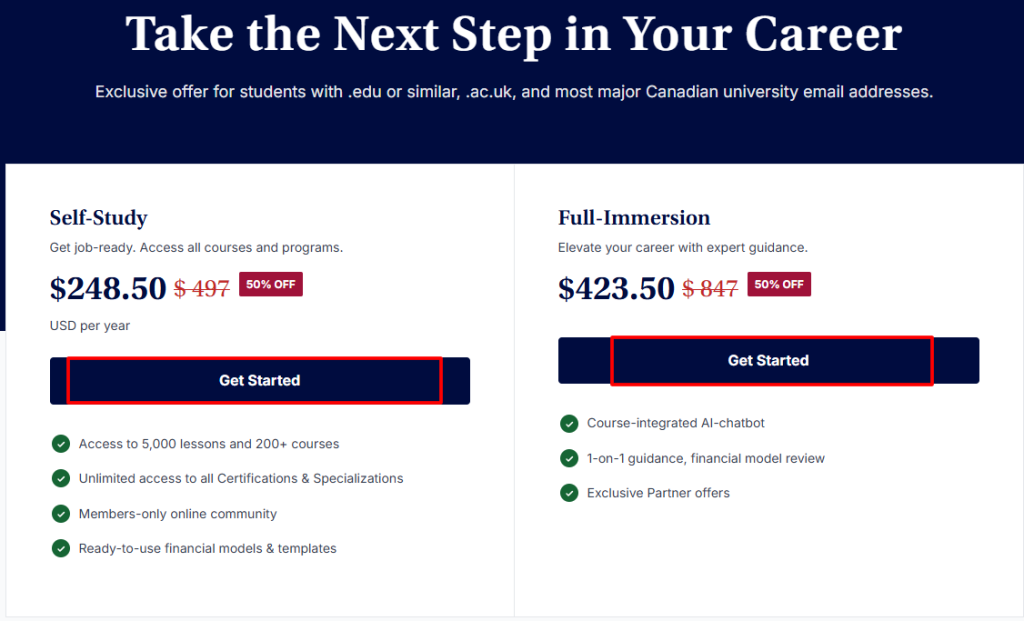Click the exclusive student offer description text
The image size is (1024, 621).
pyautogui.click(x=512, y=91)
